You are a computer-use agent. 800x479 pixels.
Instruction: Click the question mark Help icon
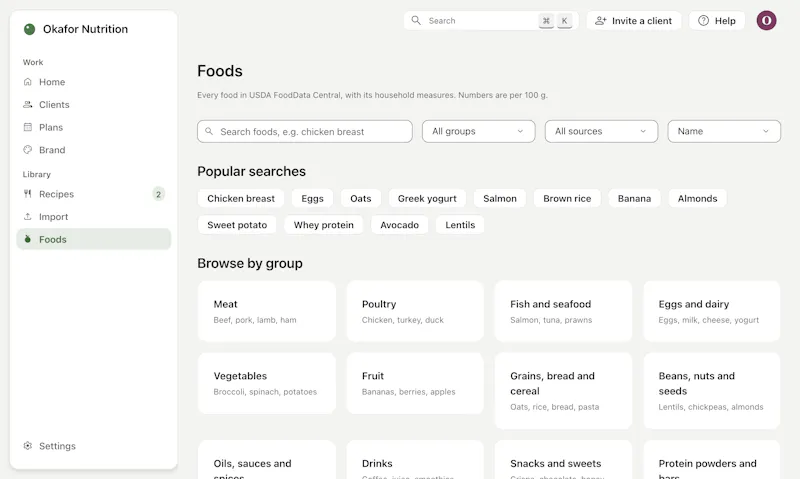click(704, 20)
